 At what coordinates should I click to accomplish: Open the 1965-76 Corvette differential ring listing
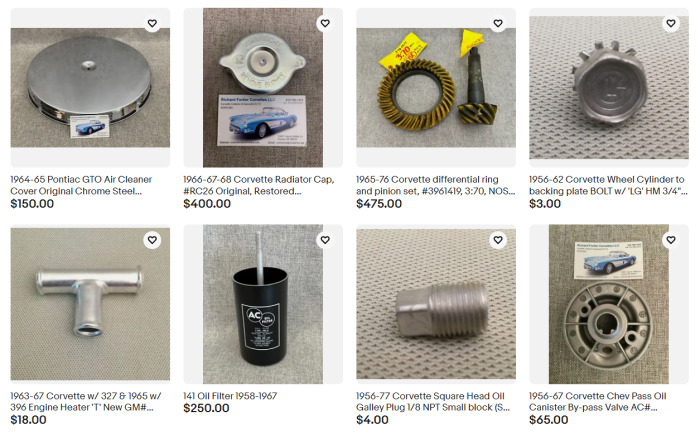pyautogui.click(x=435, y=185)
